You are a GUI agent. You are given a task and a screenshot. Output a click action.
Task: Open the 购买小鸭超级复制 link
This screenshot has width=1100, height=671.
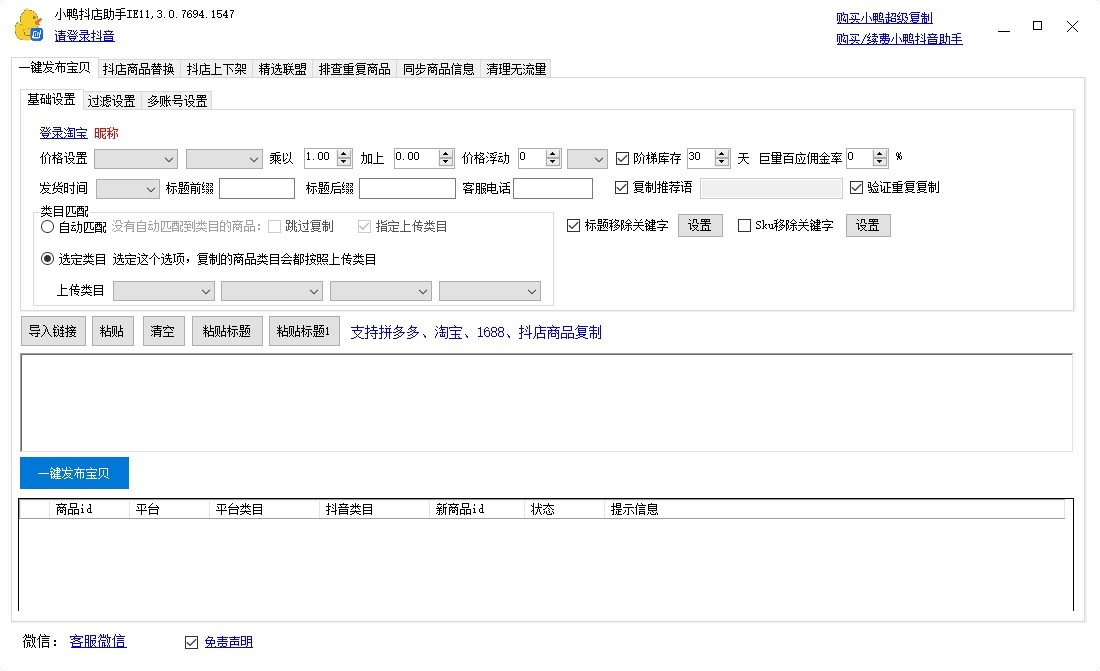pos(884,18)
